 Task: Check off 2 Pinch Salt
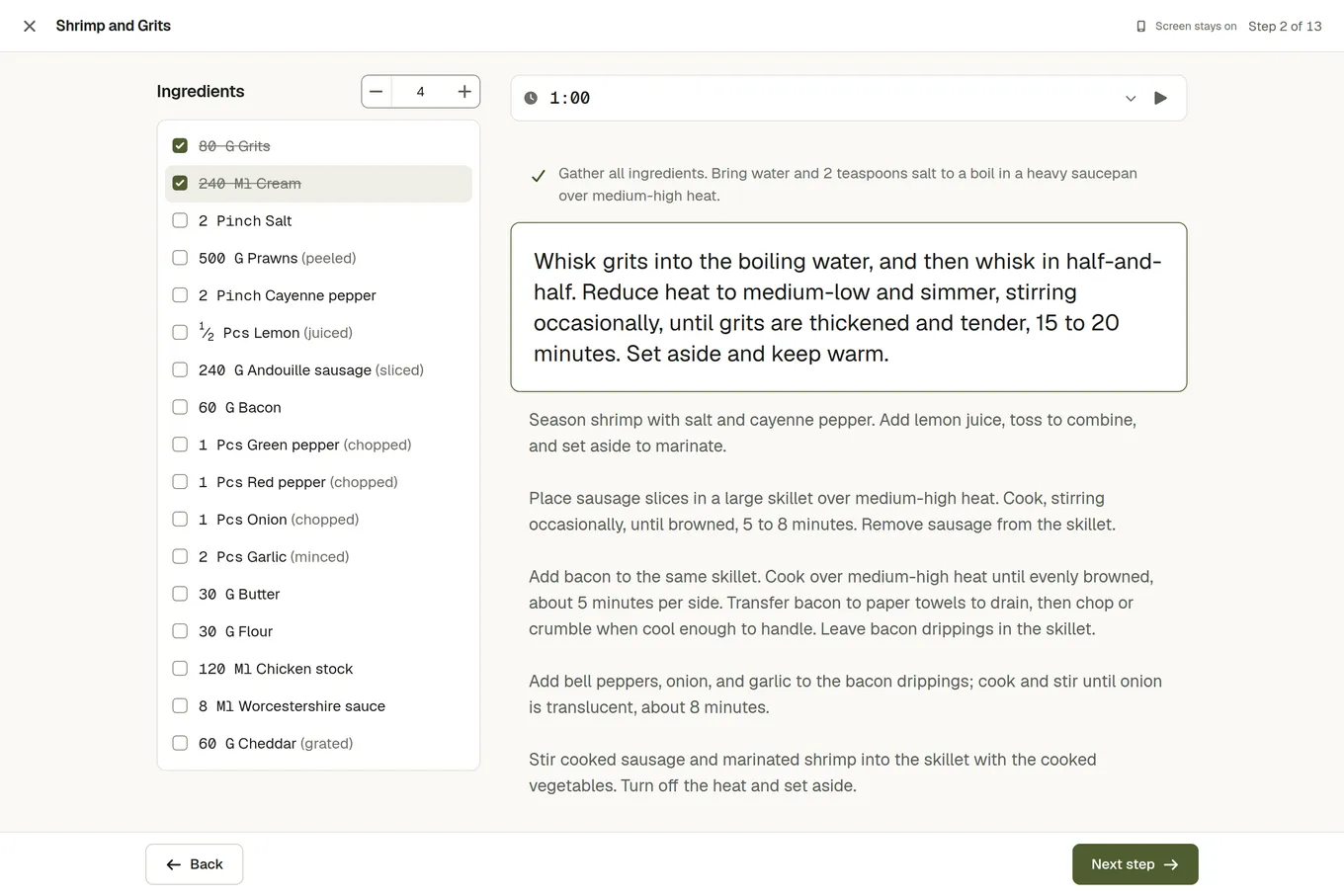(x=180, y=221)
